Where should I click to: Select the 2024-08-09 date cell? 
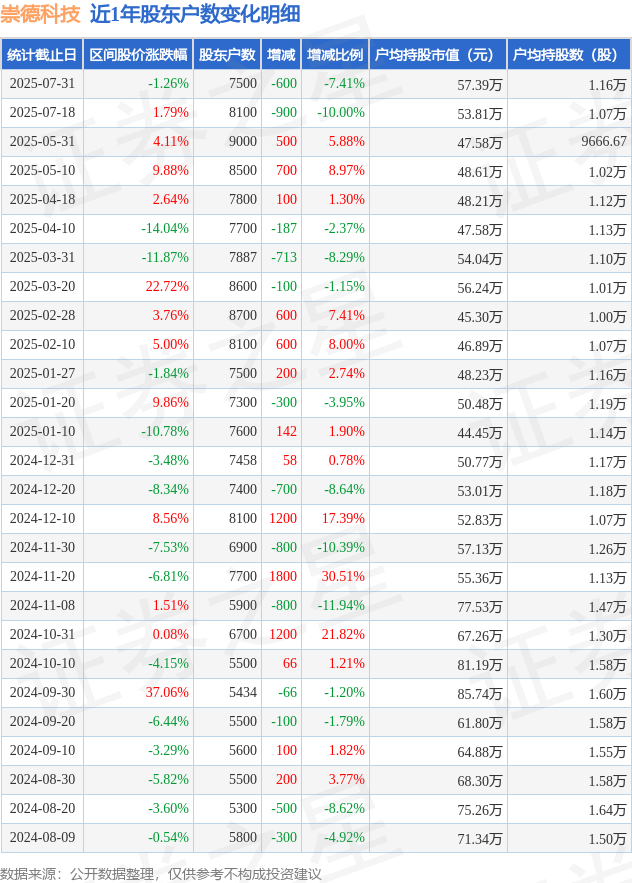42,837
